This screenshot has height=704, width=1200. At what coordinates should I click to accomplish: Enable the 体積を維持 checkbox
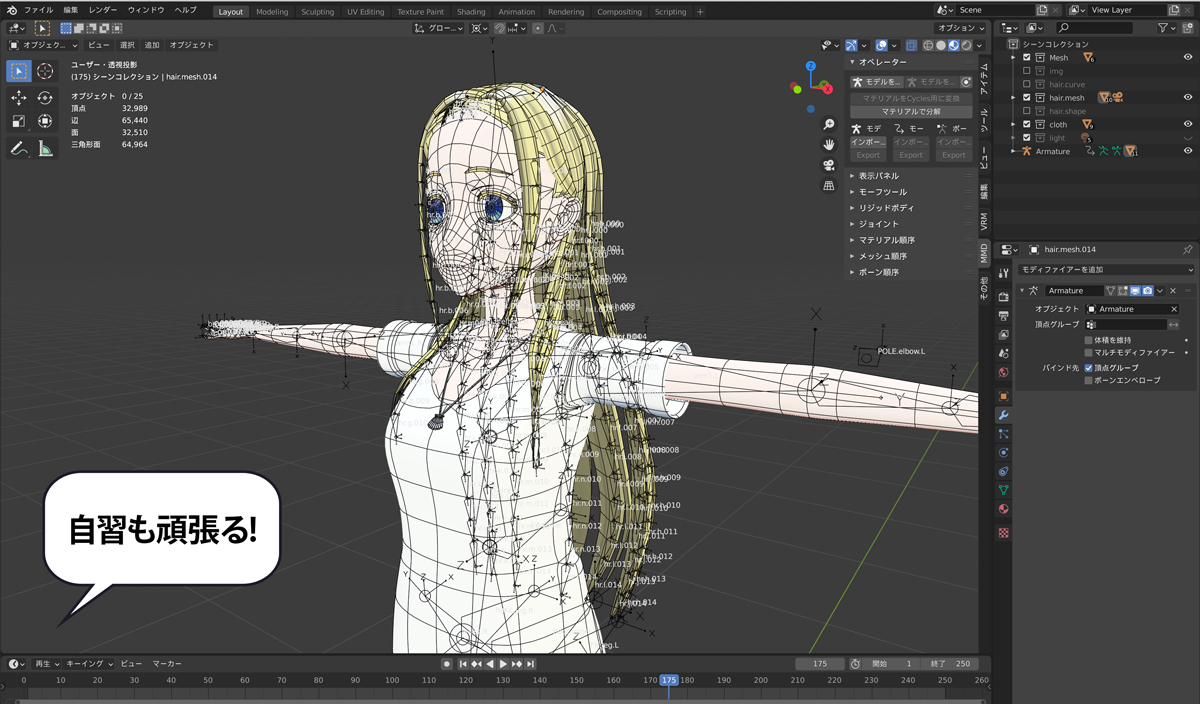pyautogui.click(x=1089, y=340)
